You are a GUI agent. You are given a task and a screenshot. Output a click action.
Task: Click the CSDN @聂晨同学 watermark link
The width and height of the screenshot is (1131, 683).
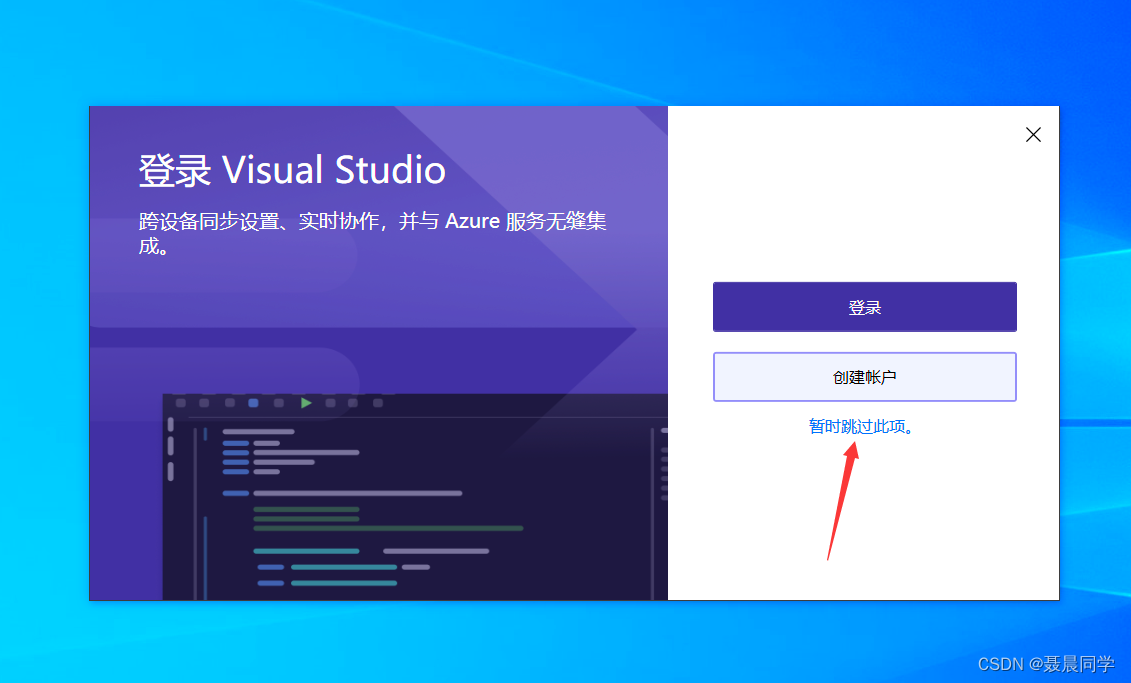1047,663
